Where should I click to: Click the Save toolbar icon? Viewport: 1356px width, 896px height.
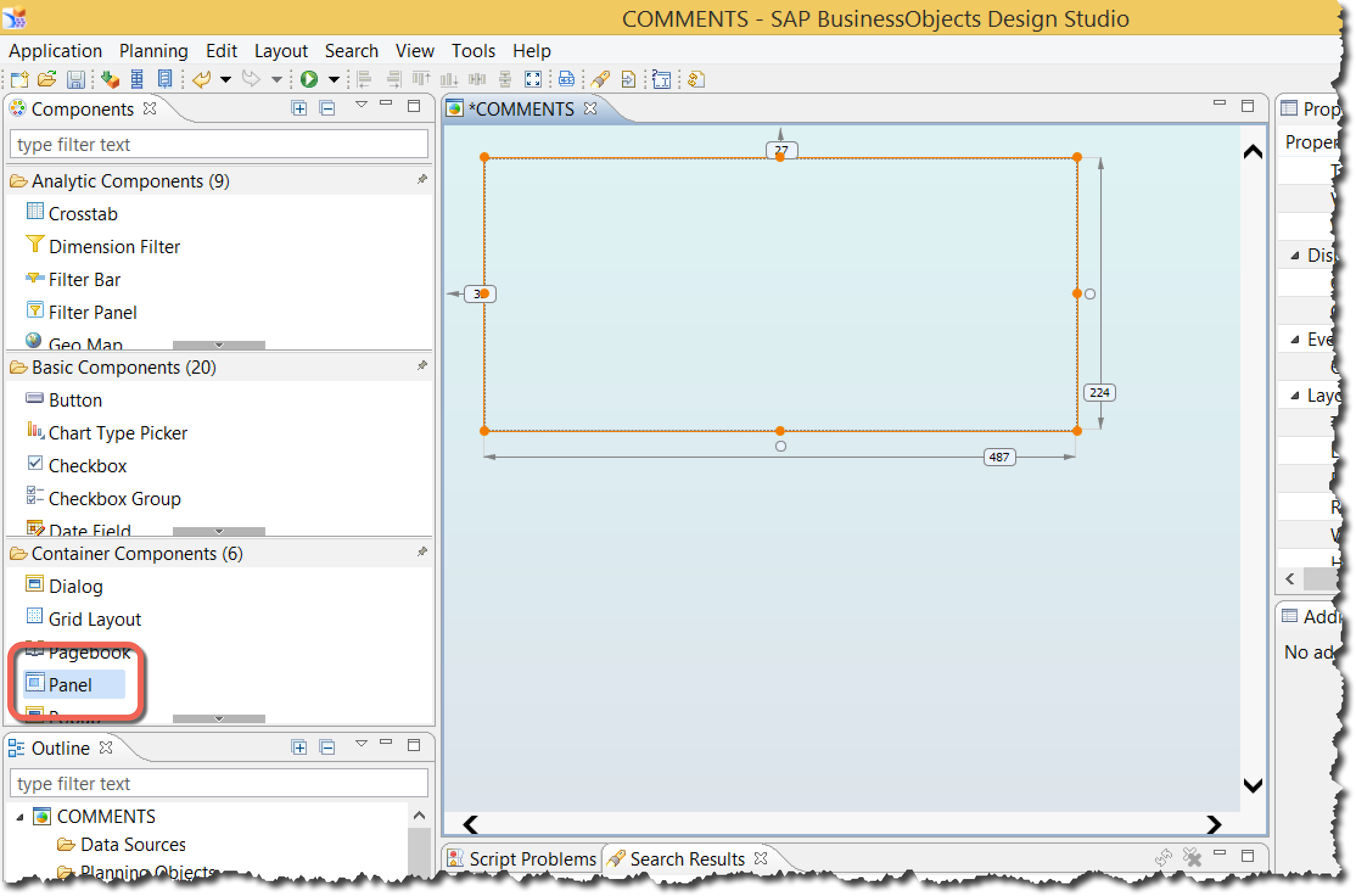click(x=75, y=79)
